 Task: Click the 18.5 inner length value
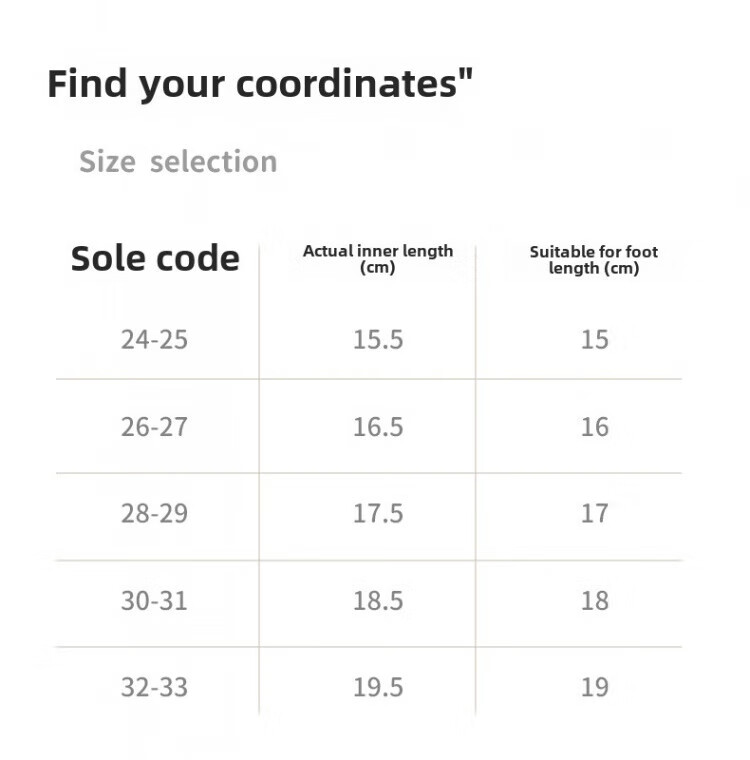coord(378,601)
